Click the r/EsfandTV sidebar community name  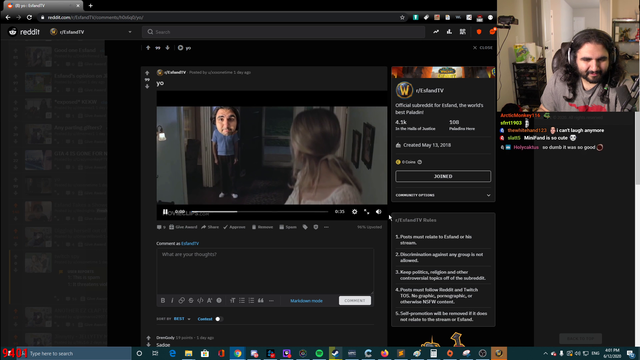tap(429, 91)
